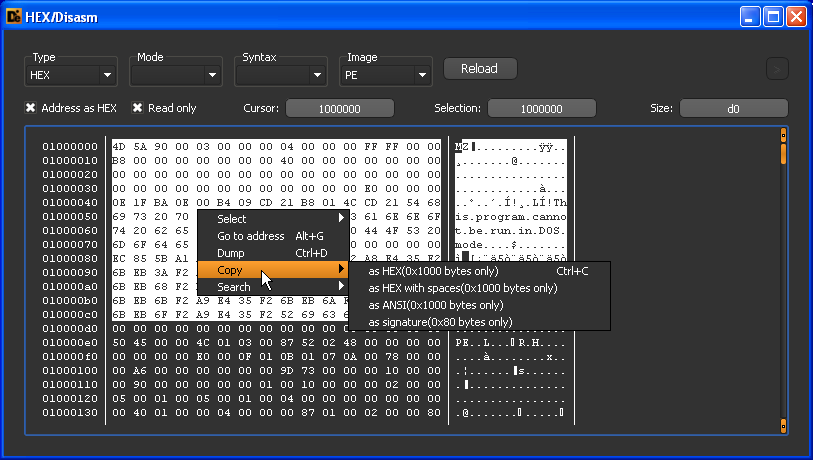813x460 pixels.
Task: Expand the Syntax dropdown
Action: [x=283, y=74]
